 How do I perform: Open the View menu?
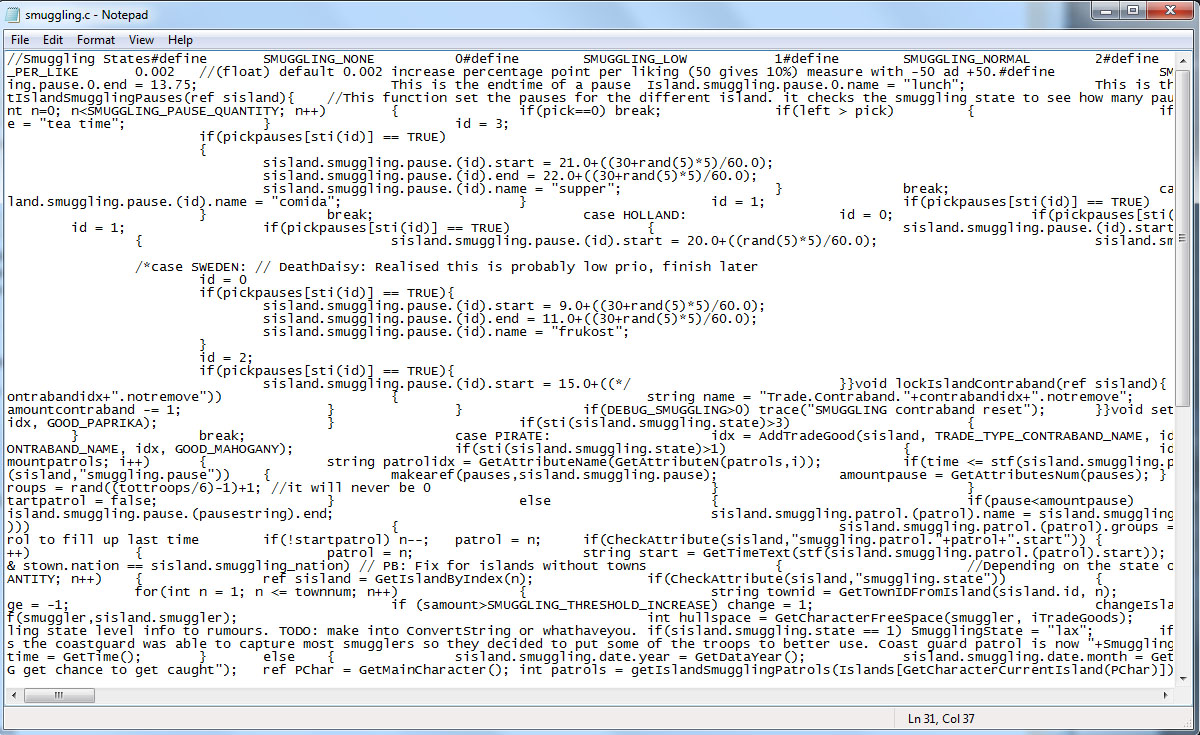point(141,40)
